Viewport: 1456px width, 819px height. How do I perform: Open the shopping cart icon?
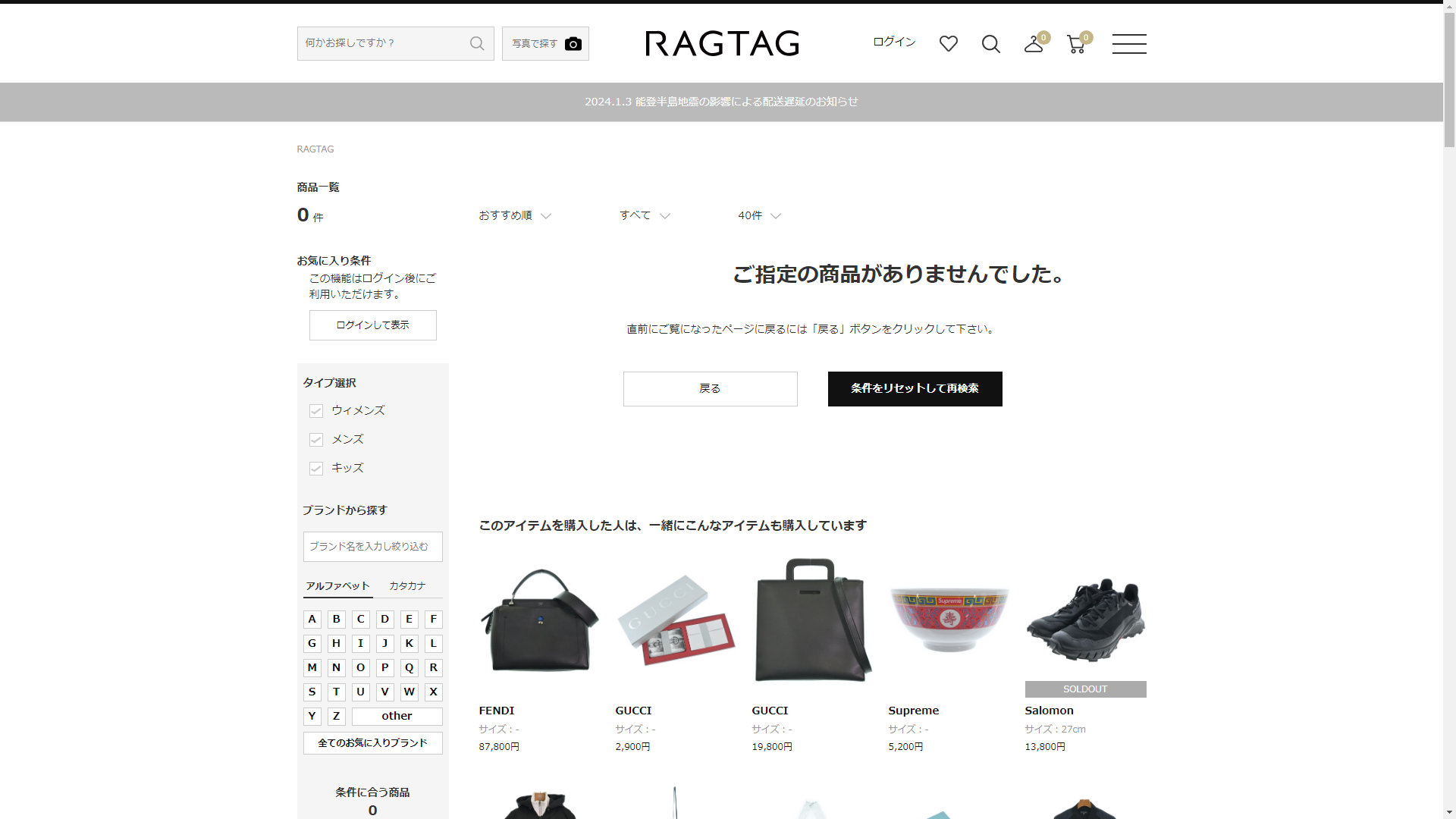coord(1076,44)
